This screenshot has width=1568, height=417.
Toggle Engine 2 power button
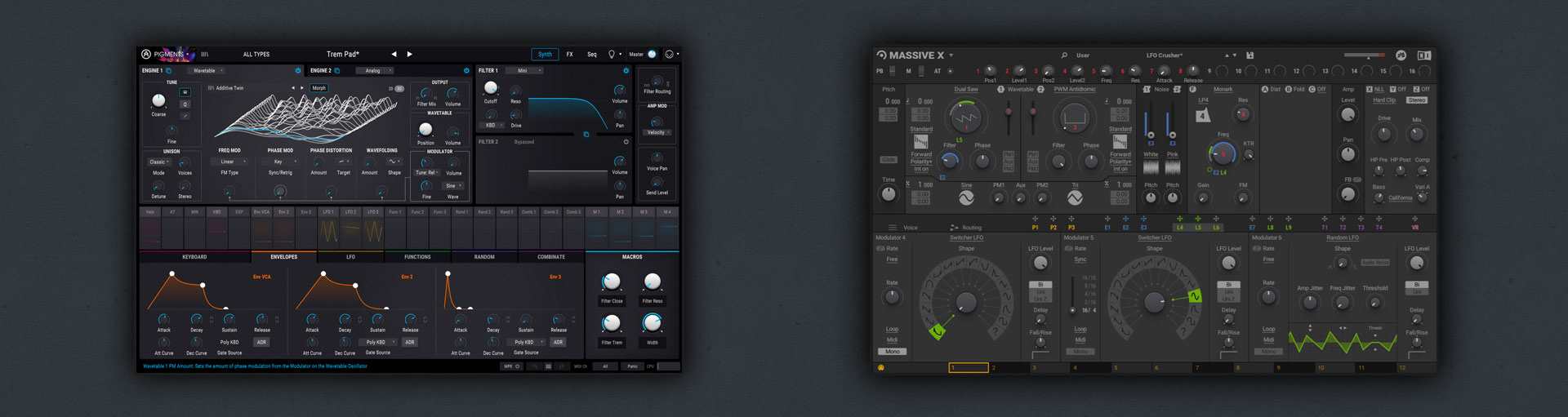point(466,70)
